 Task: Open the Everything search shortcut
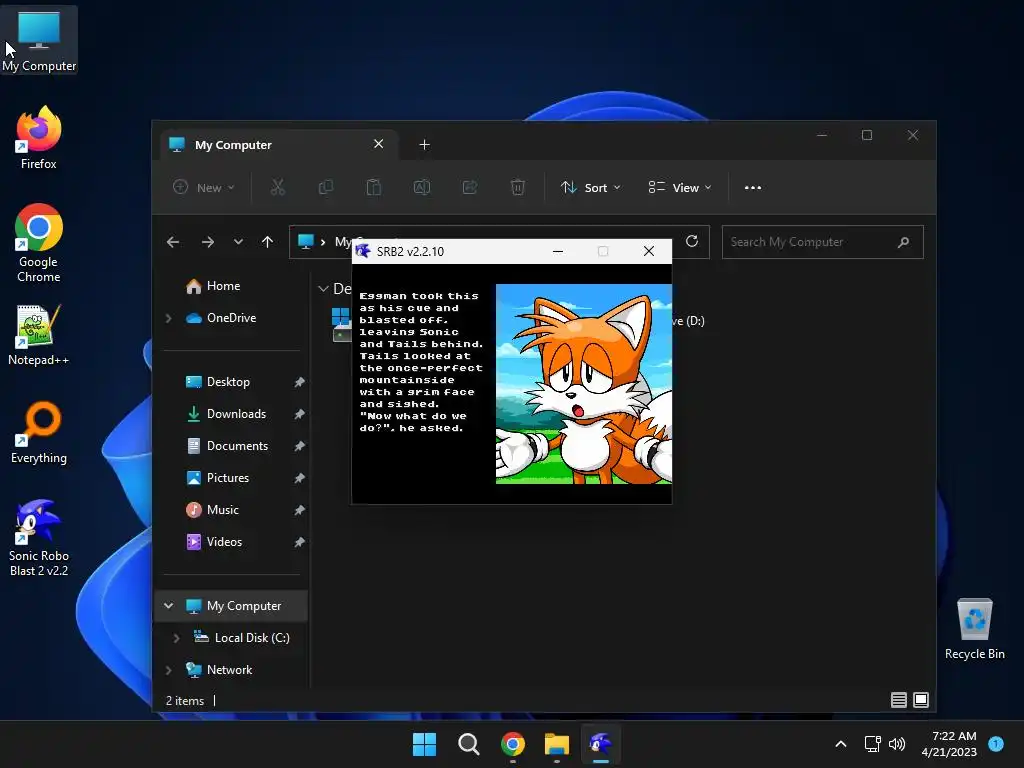[39, 432]
